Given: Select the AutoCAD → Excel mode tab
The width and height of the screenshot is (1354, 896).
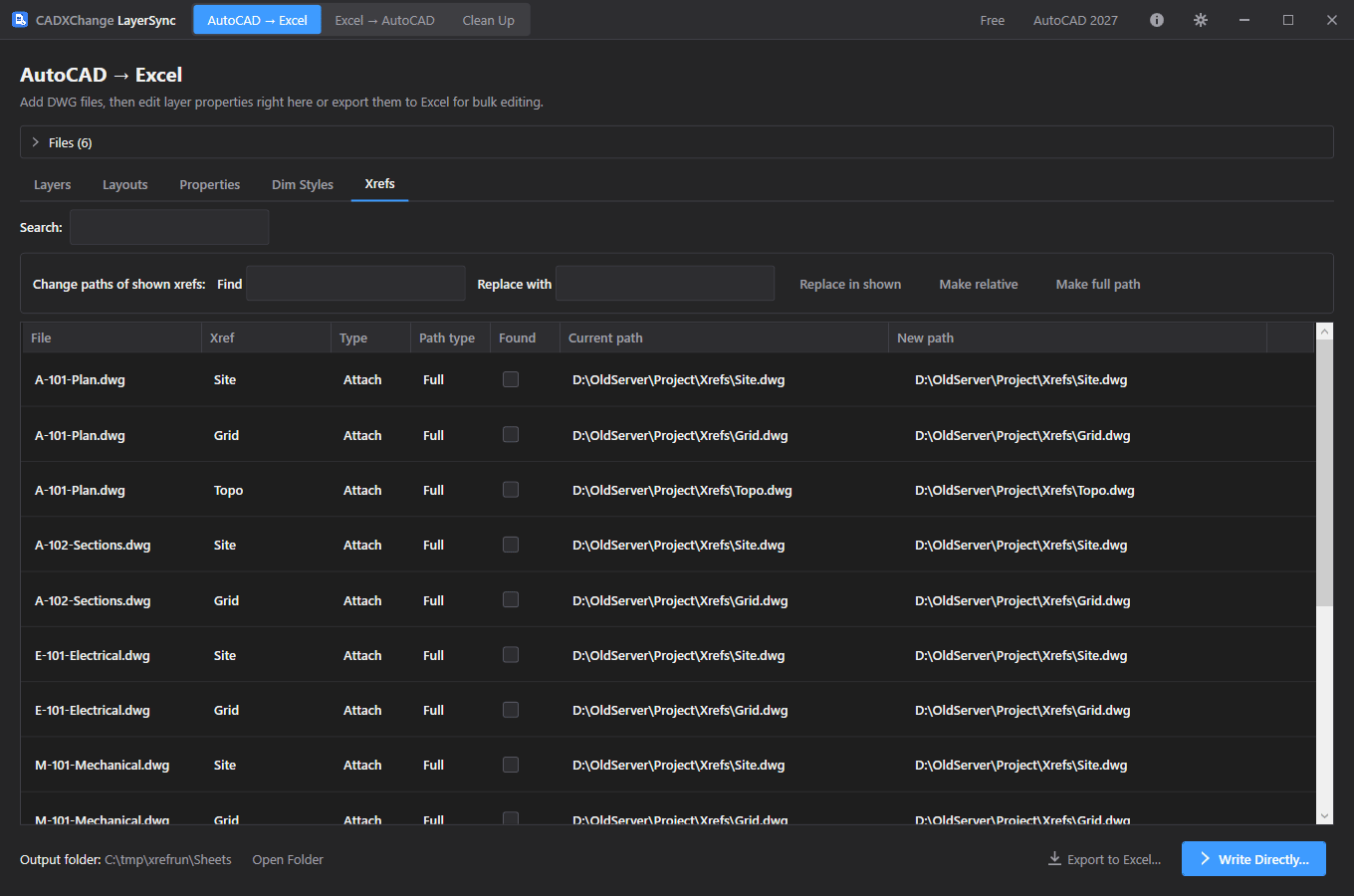Looking at the screenshot, I should [x=257, y=20].
